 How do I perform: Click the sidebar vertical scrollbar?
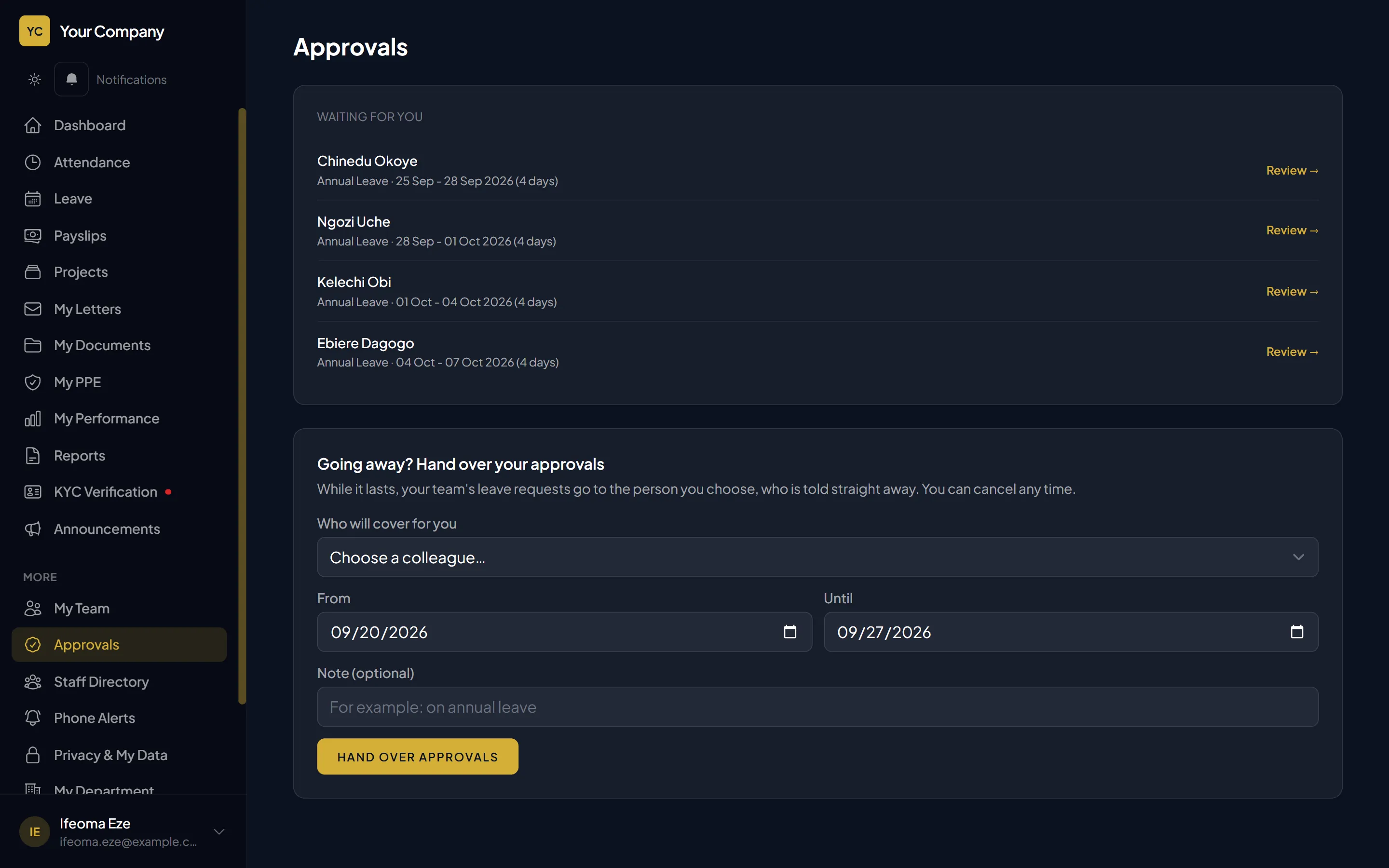click(242, 406)
